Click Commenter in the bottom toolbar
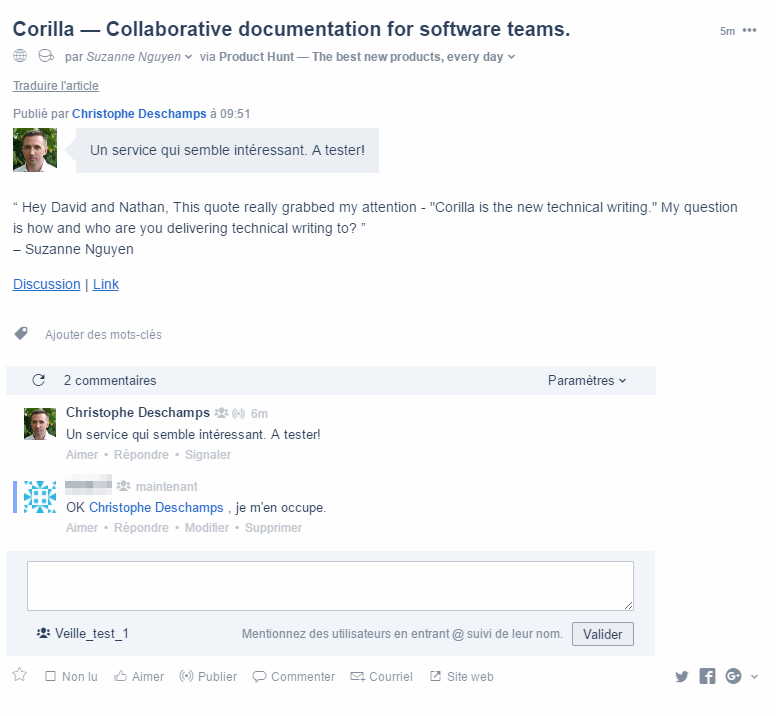Image resolution: width=776 pixels, height=716 pixels. click(294, 677)
